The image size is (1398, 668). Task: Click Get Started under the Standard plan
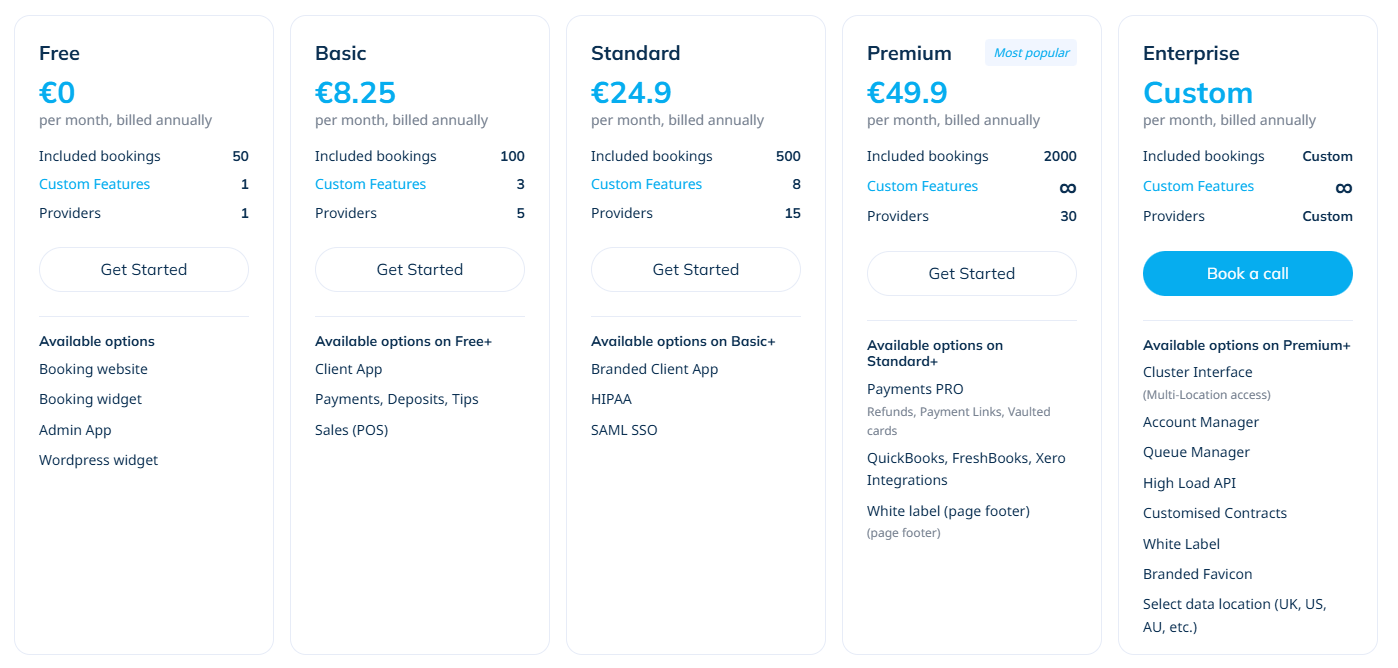695,269
